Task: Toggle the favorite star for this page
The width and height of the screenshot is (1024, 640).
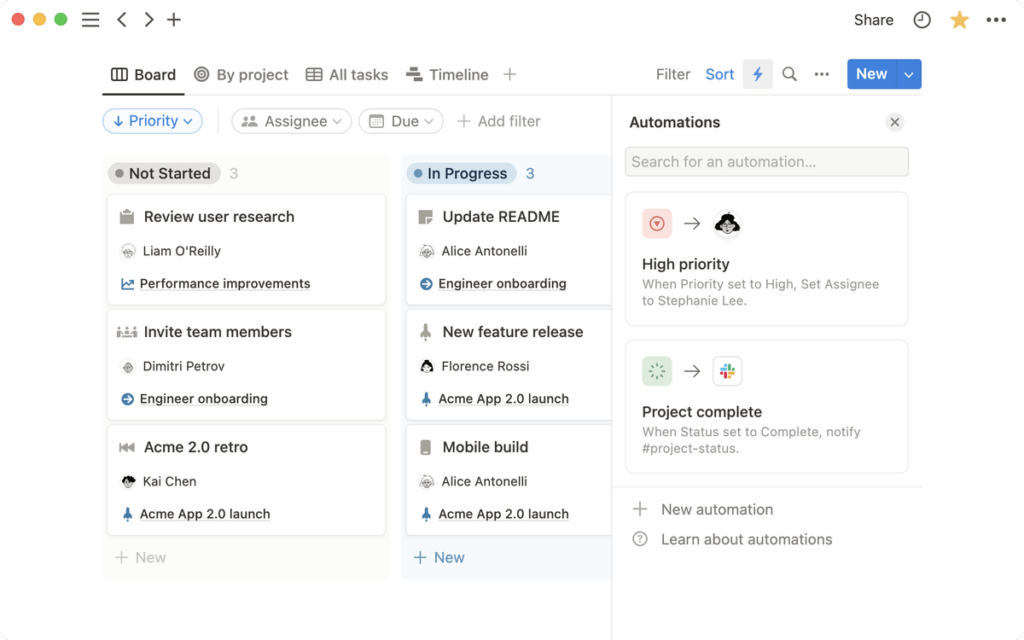Action: click(x=959, y=19)
